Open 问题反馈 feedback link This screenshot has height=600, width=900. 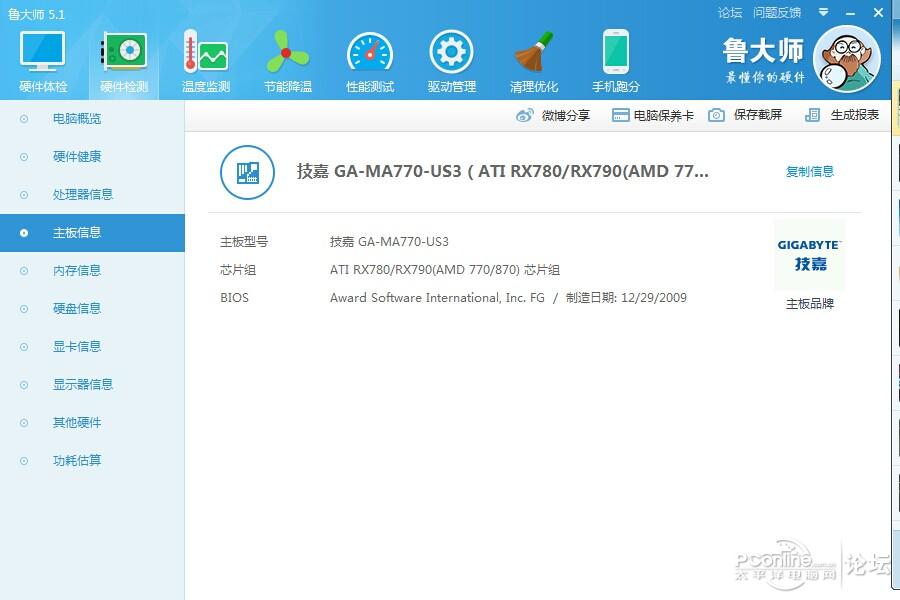coord(777,12)
